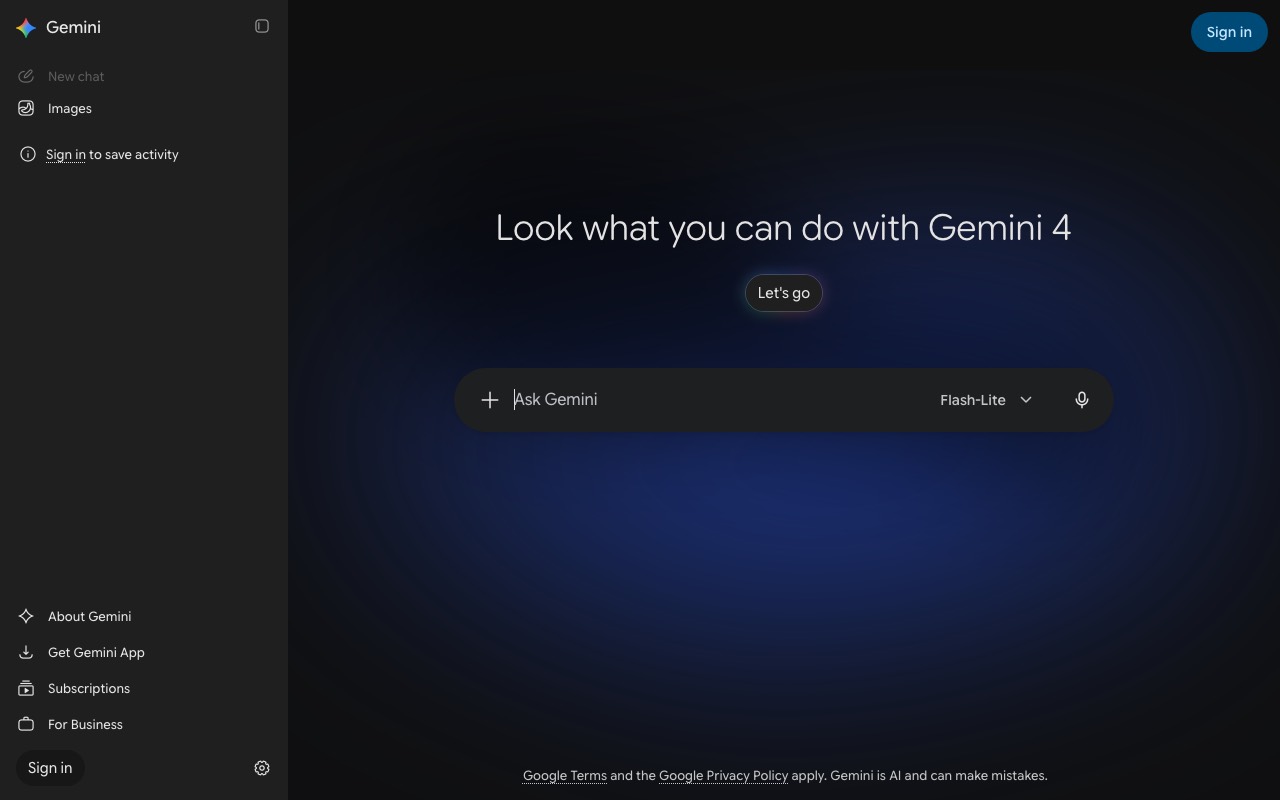Image resolution: width=1280 pixels, height=800 pixels.
Task: Activate the microphone voice input
Action: (x=1082, y=400)
